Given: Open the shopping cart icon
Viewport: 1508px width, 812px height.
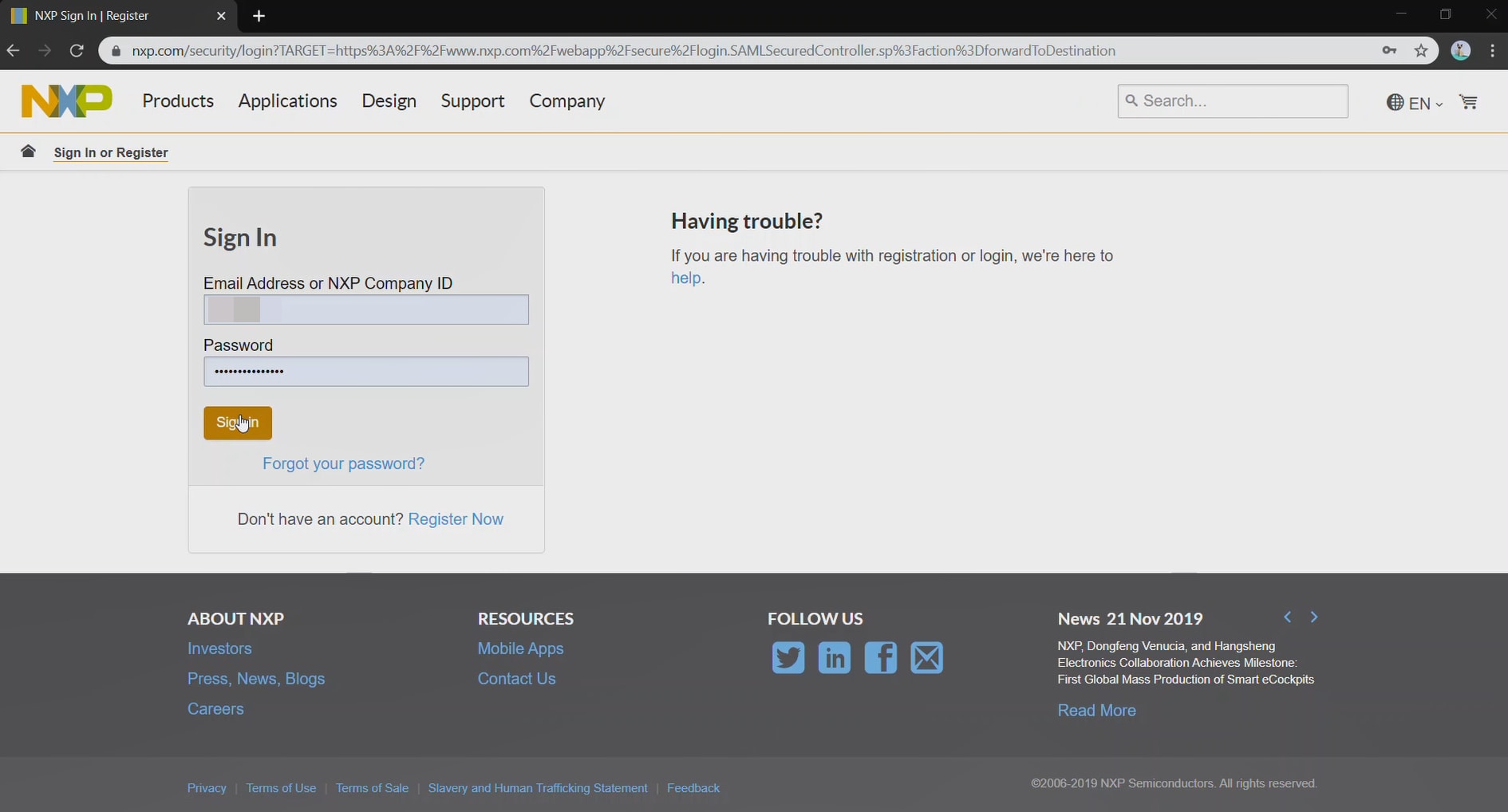Looking at the screenshot, I should pos(1468,102).
